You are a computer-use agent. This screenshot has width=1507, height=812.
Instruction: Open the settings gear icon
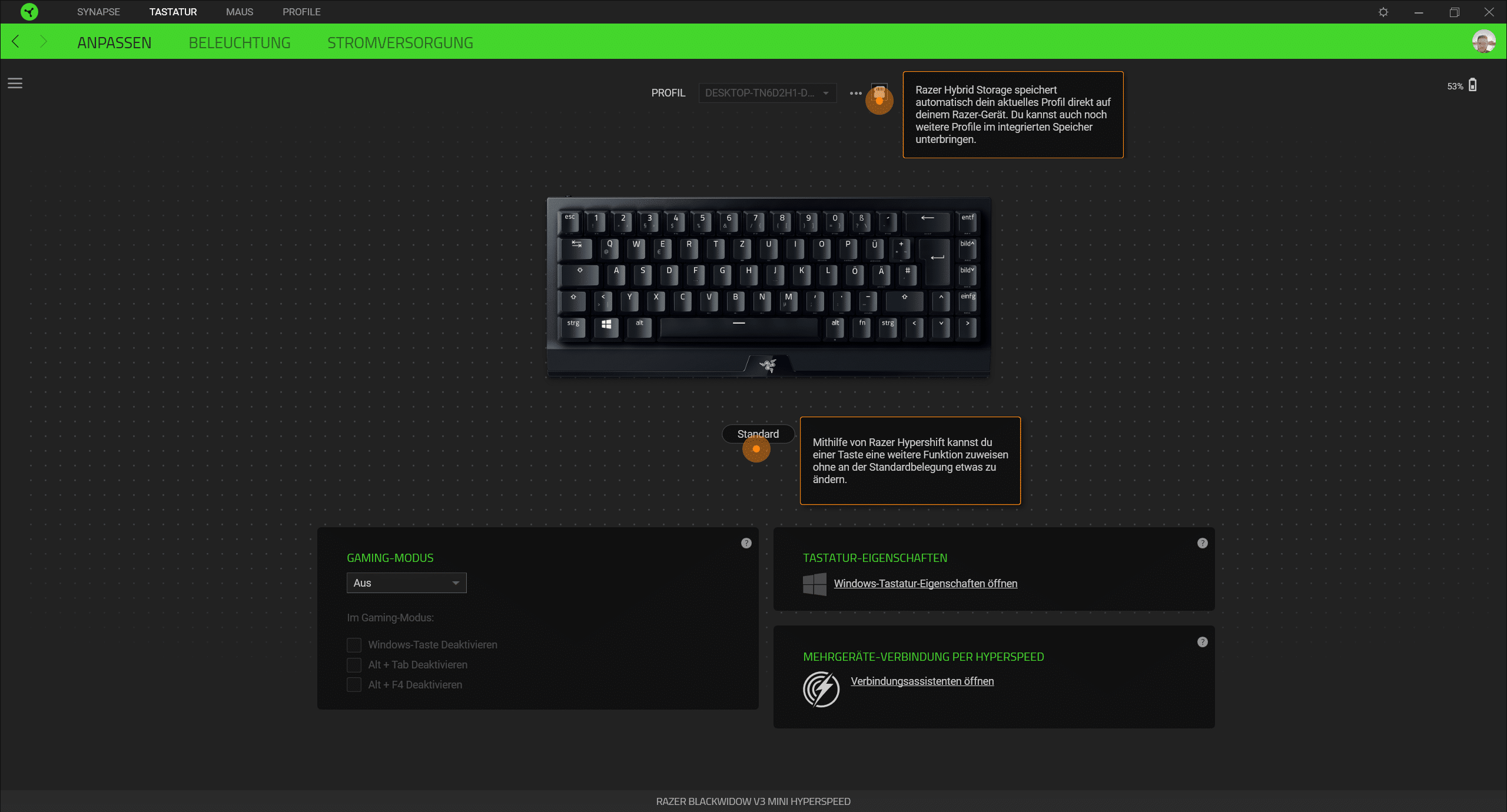coord(1383,12)
